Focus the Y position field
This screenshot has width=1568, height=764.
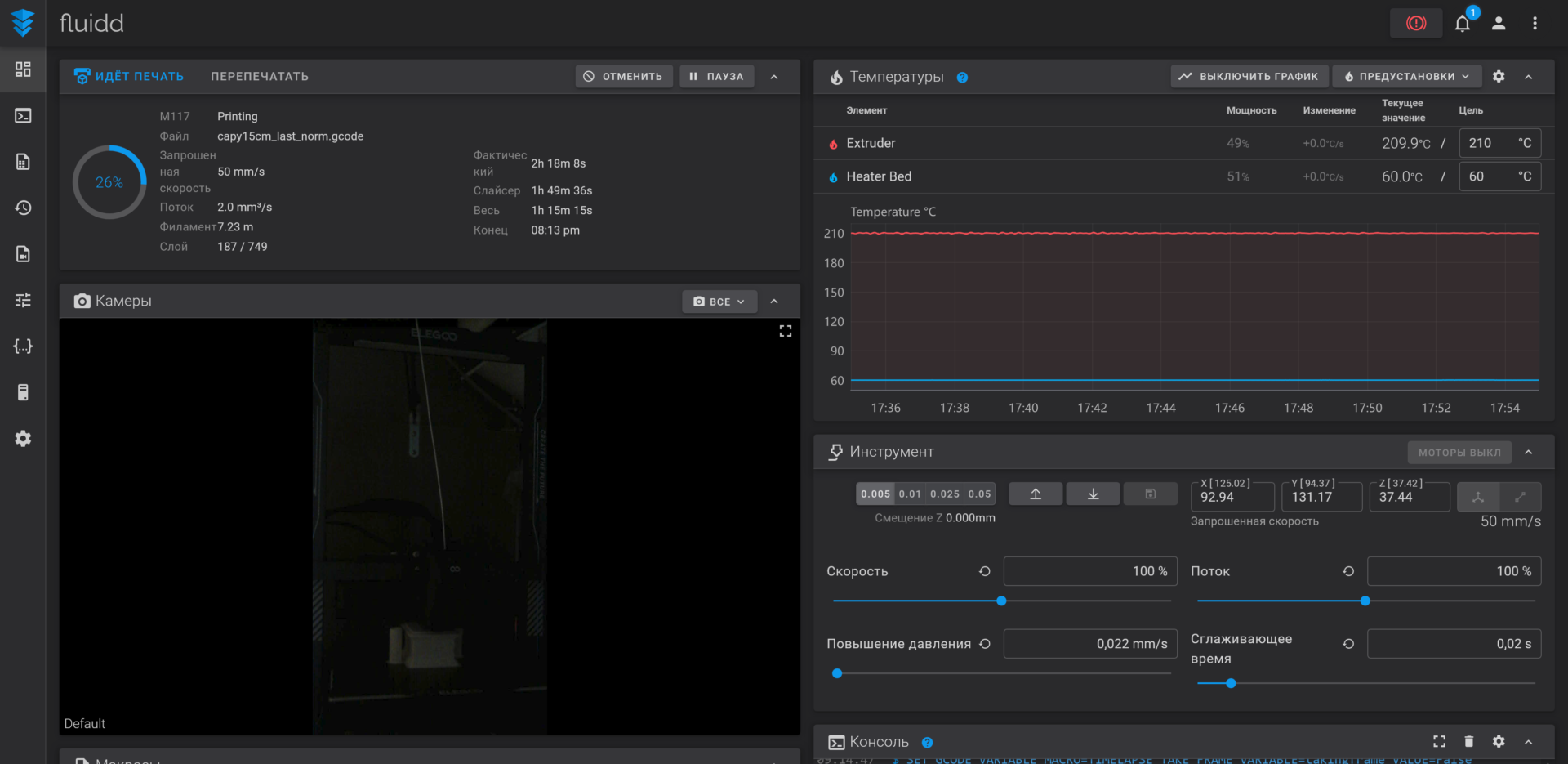[x=1321, y=497]
